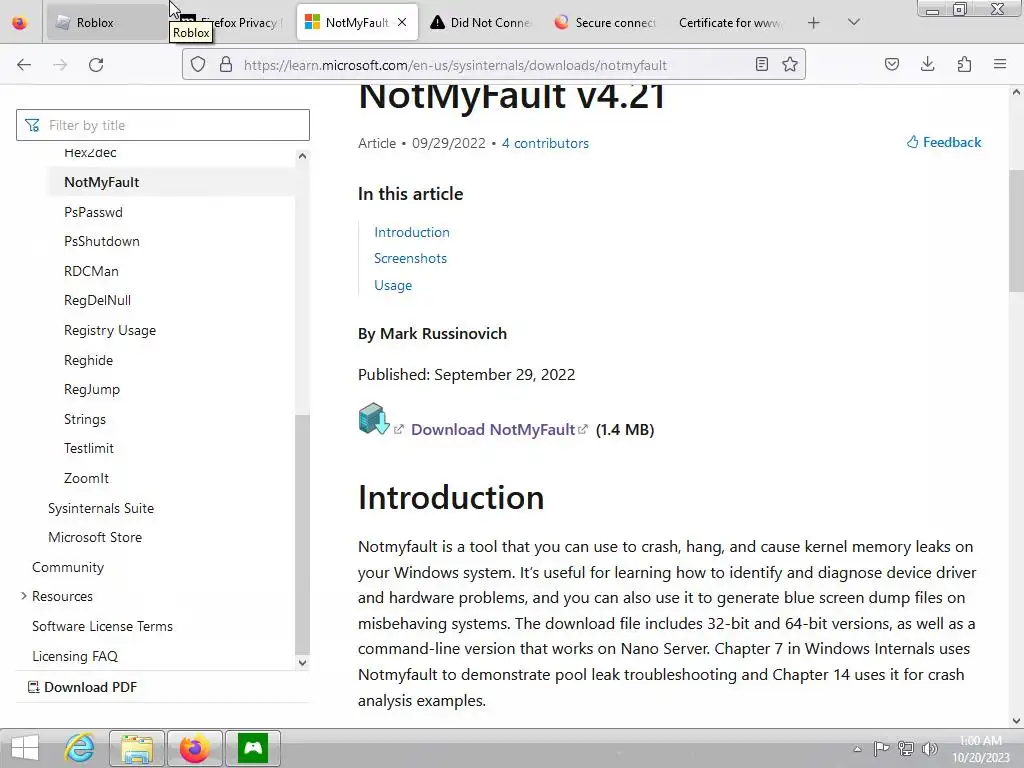Image resolution: width=1024 pixels, height=768 pixels.
Task: Open a new tab with plus button
Action: coord(814,23)
